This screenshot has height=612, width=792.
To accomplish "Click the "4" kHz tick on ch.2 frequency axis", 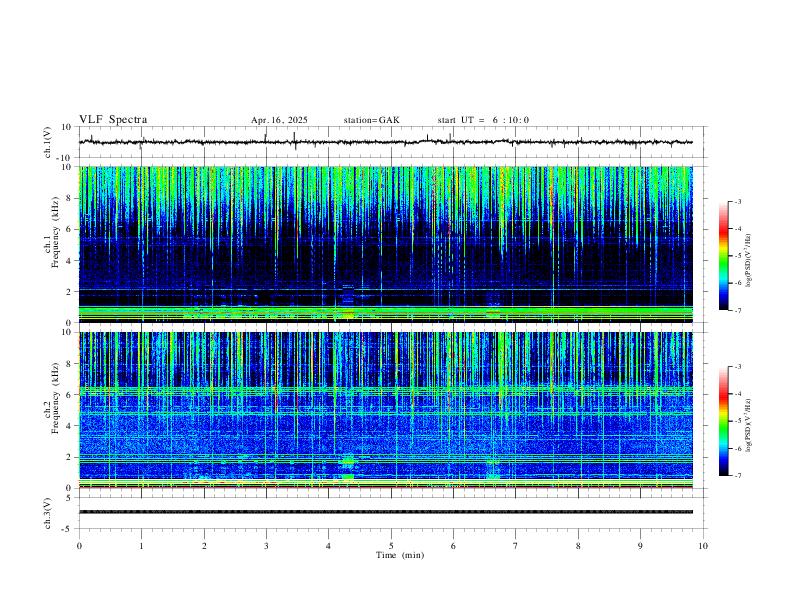I will [69, 426].
